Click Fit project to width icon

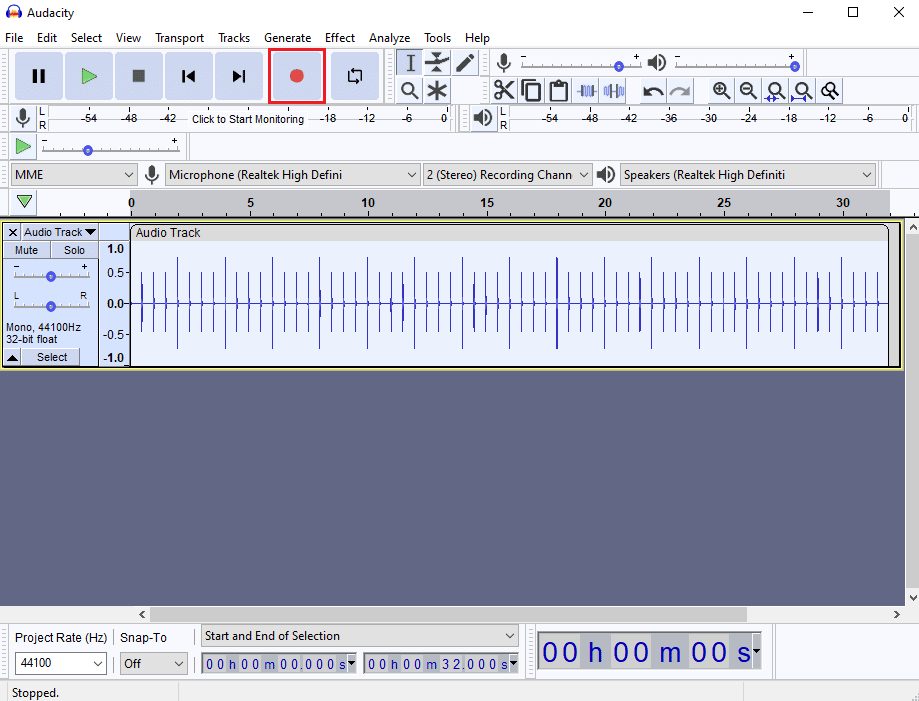[802, 91]
